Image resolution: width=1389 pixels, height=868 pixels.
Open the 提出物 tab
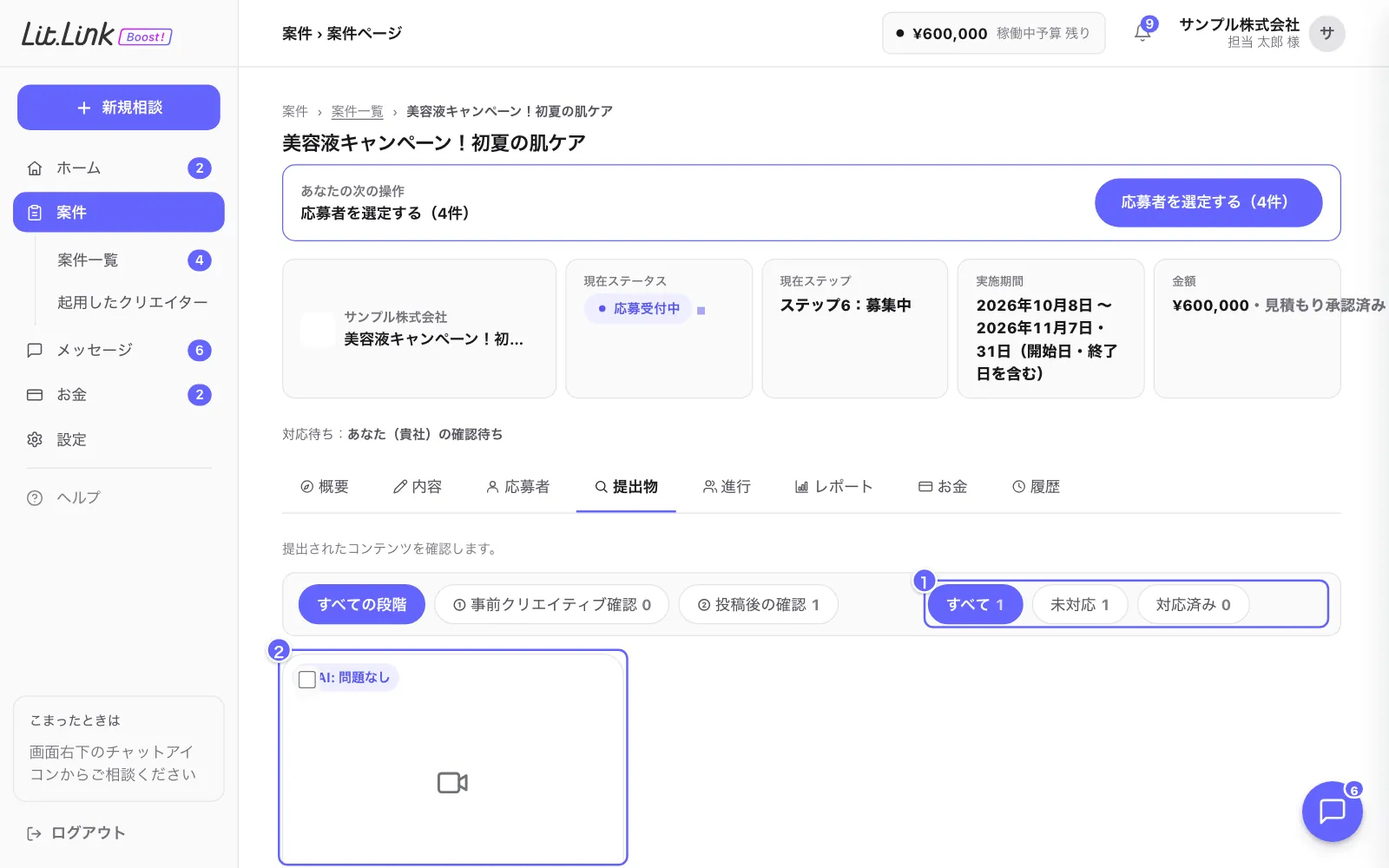tap(626, 487)
